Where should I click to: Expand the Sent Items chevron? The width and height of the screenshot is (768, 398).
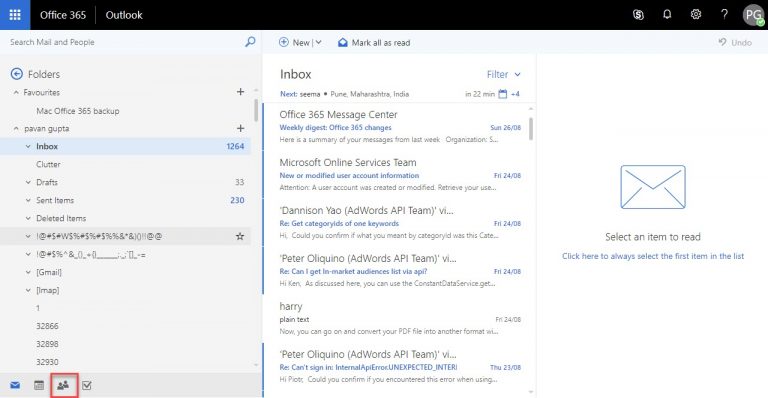[28, 200]
